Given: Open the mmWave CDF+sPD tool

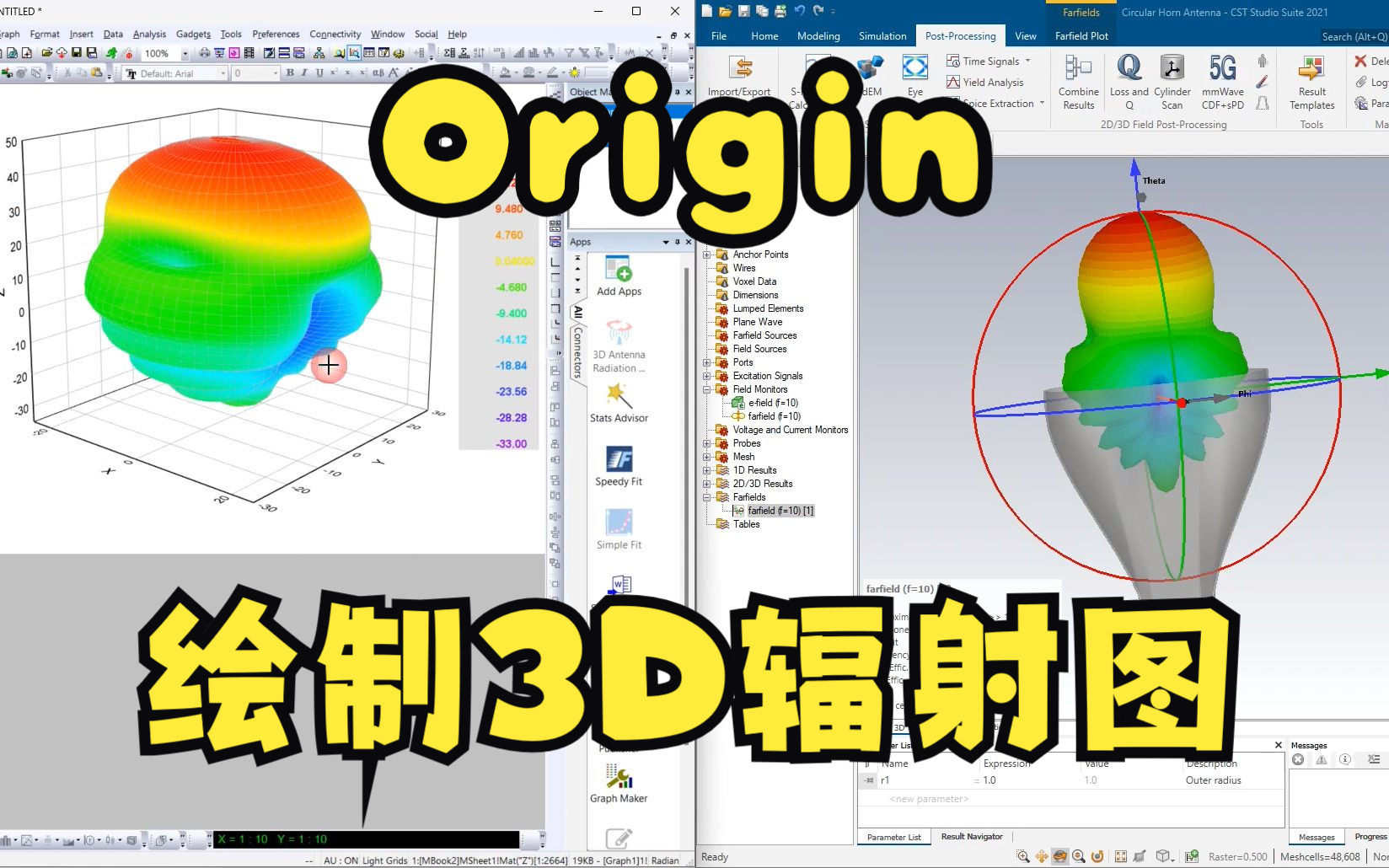Looking at the screenshot, I should coord(1223,83).
